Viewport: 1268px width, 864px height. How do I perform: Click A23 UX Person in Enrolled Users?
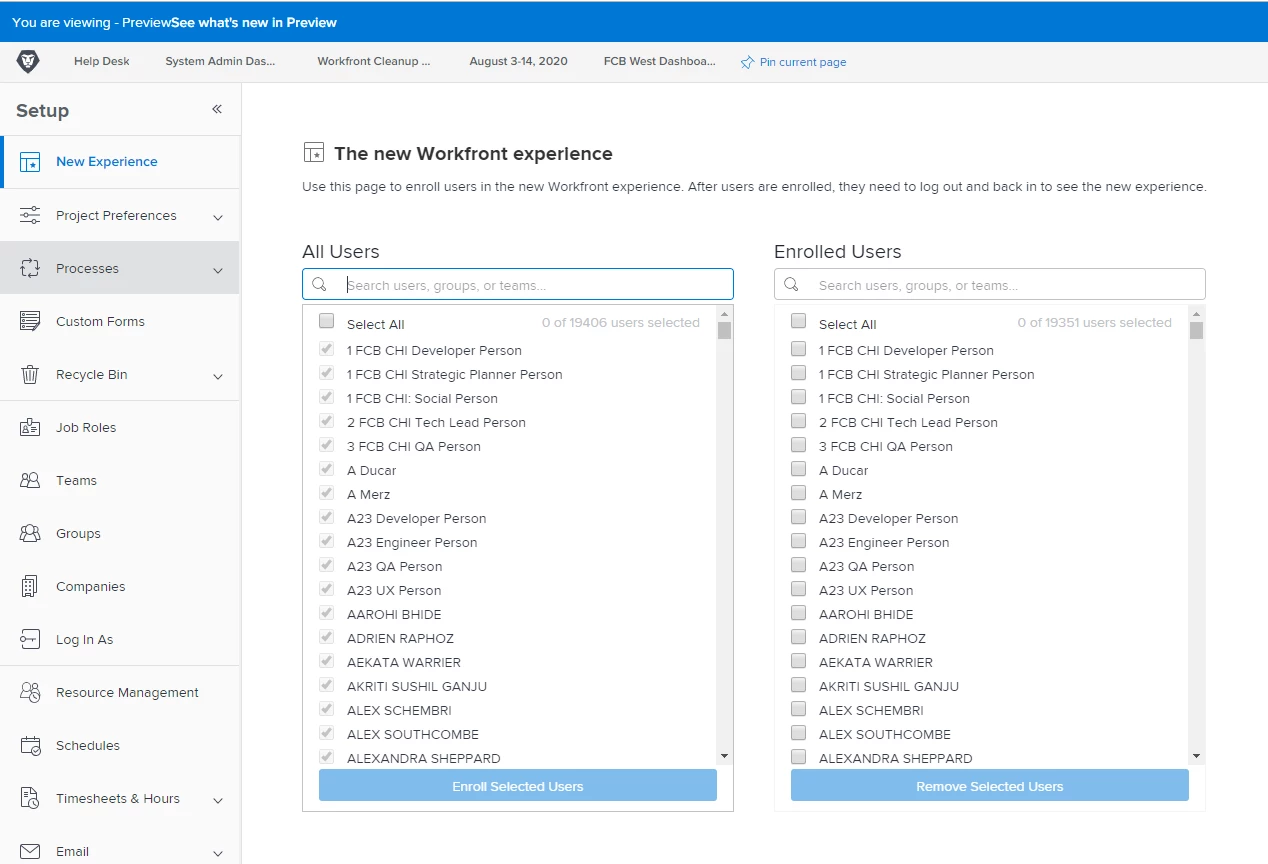pos(866,590)
